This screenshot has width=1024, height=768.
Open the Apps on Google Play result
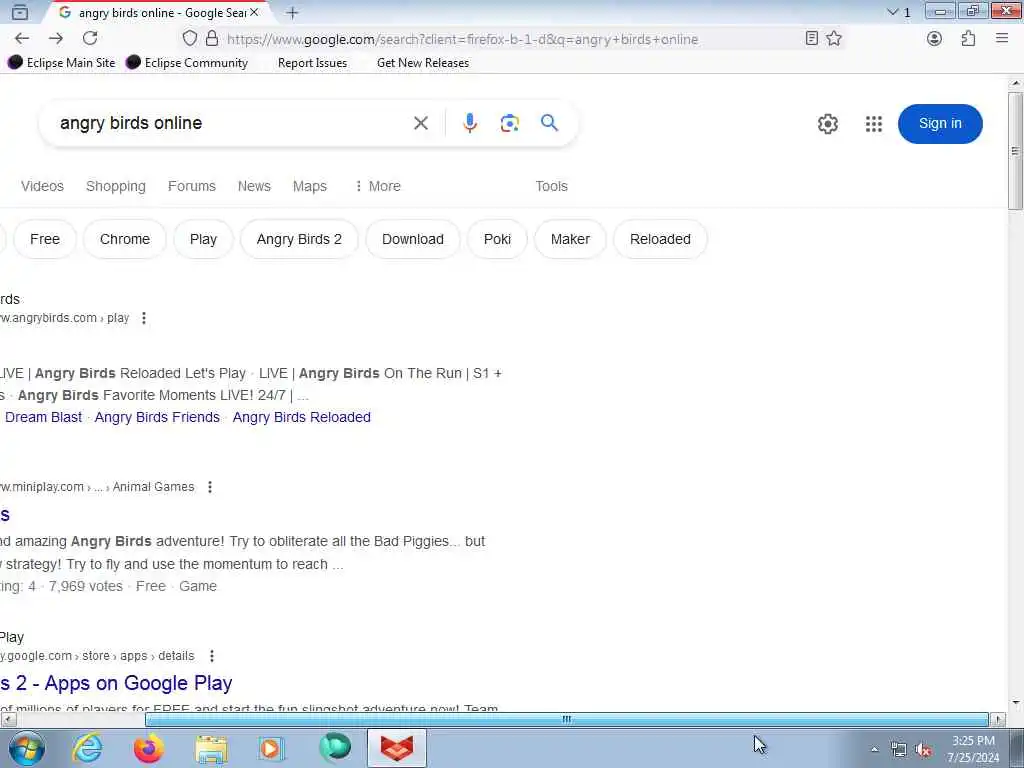(x=116, y=683)
